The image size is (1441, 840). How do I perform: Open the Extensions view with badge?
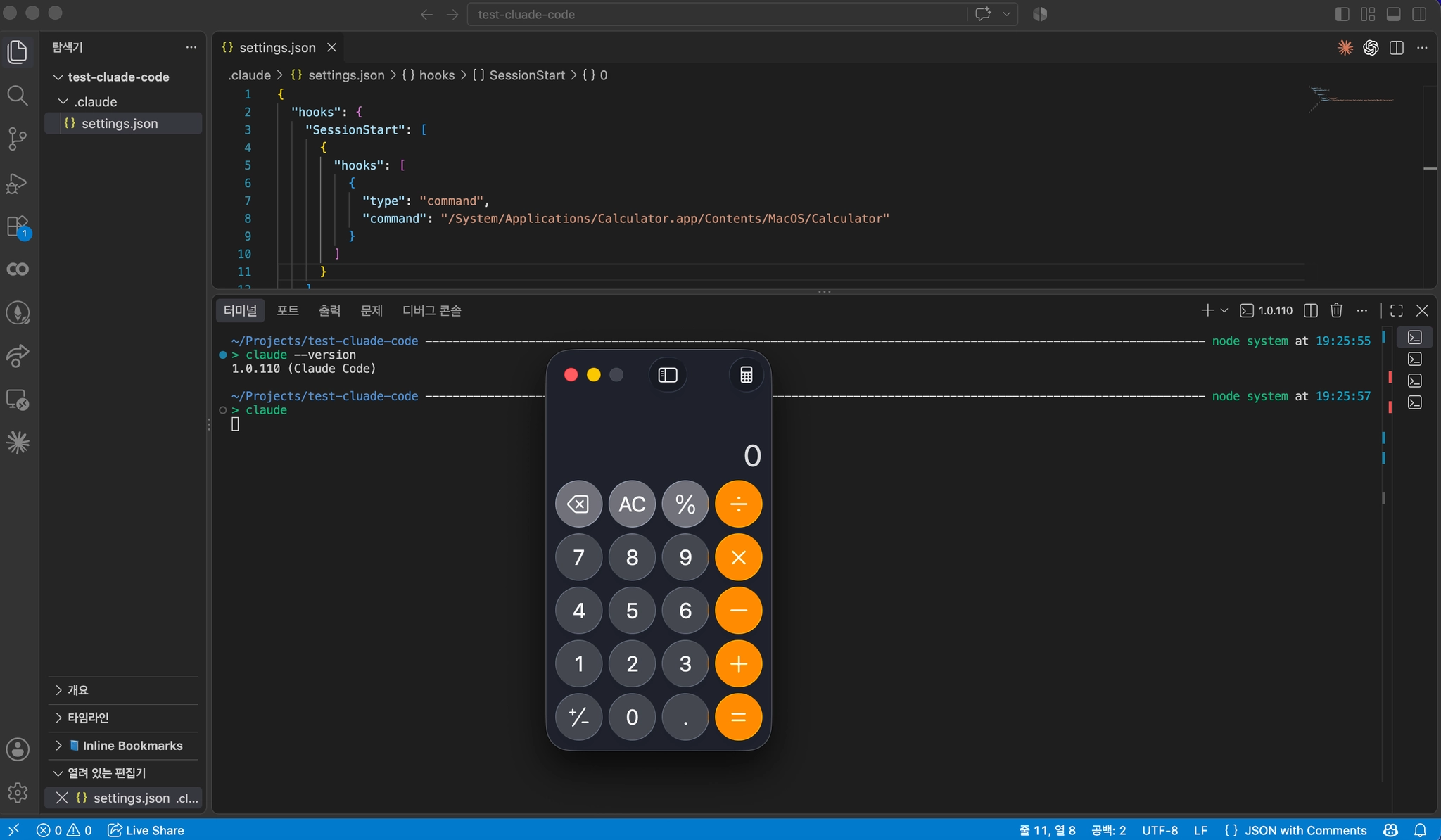(18, 227)
